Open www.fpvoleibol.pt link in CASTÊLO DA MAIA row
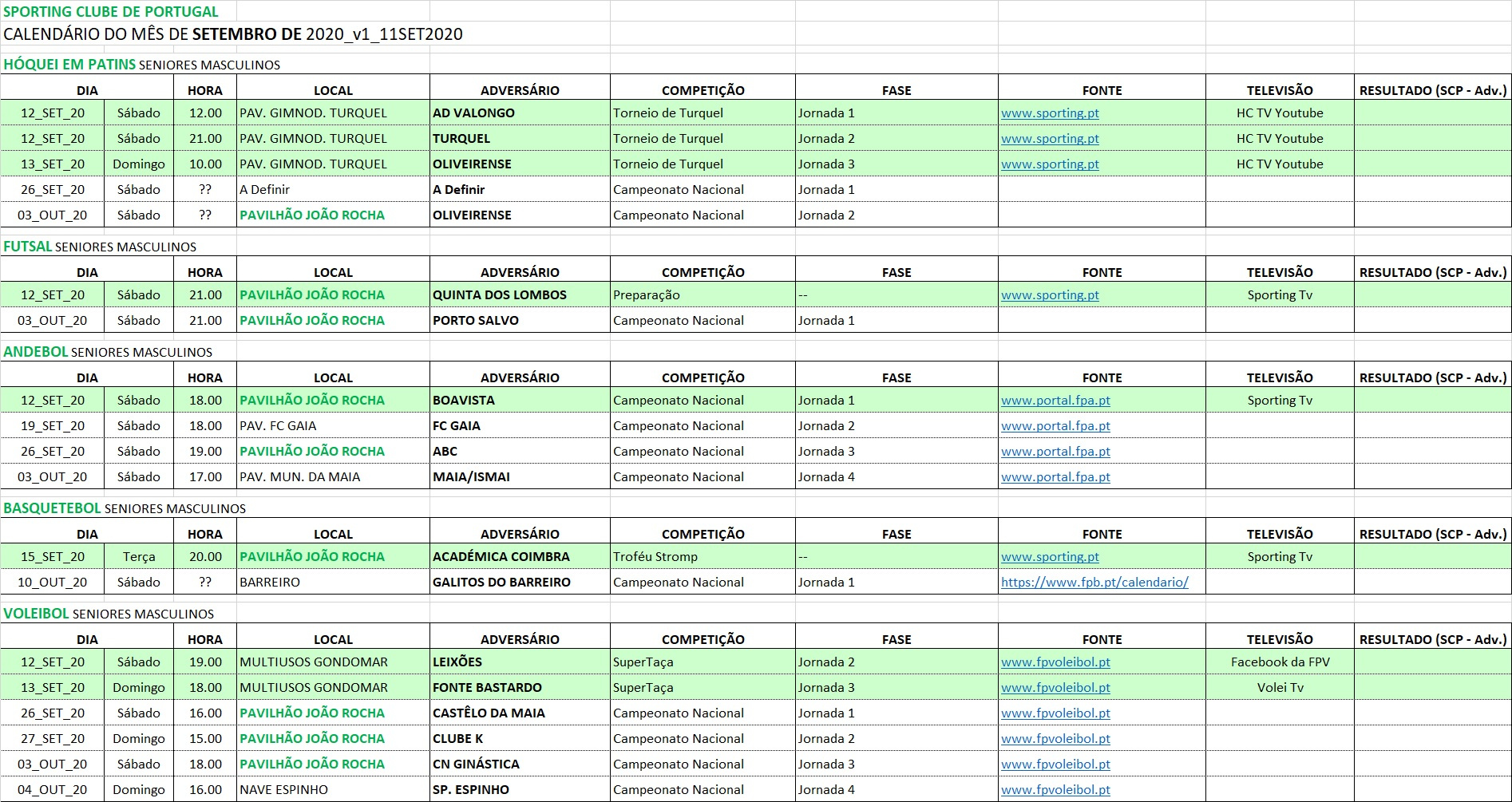 pyautogui.click(x=1055, y=713)
